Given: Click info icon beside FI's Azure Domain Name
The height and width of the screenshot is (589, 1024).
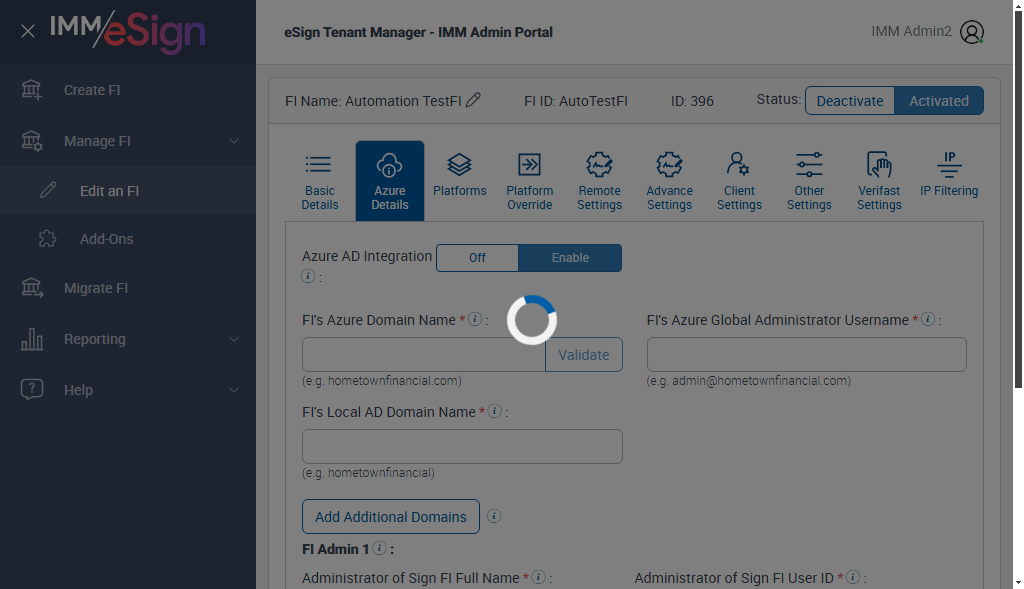Looking at the screenshot, I should tap(475, 319).
